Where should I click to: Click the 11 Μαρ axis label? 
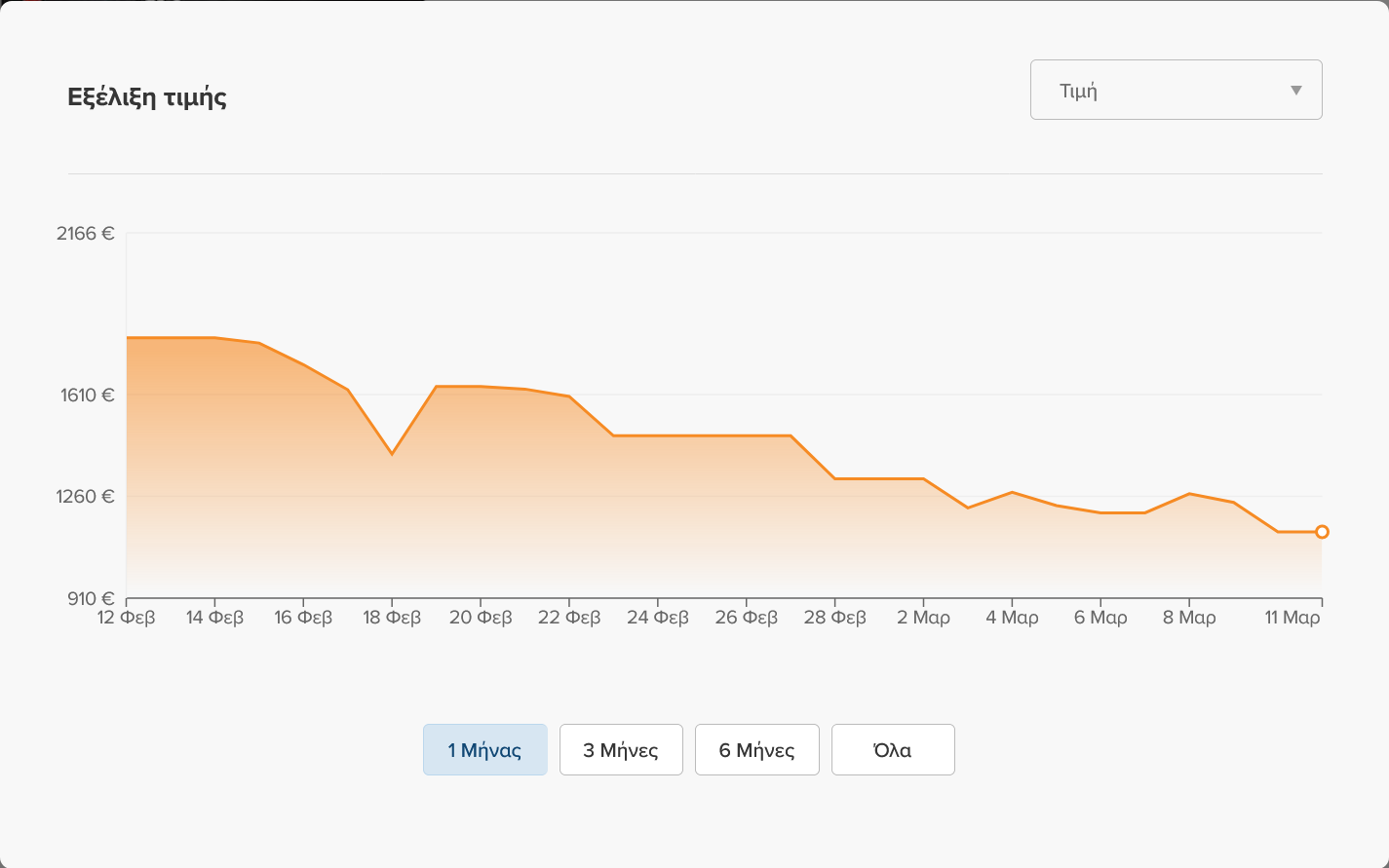(x=1293, y=618)
